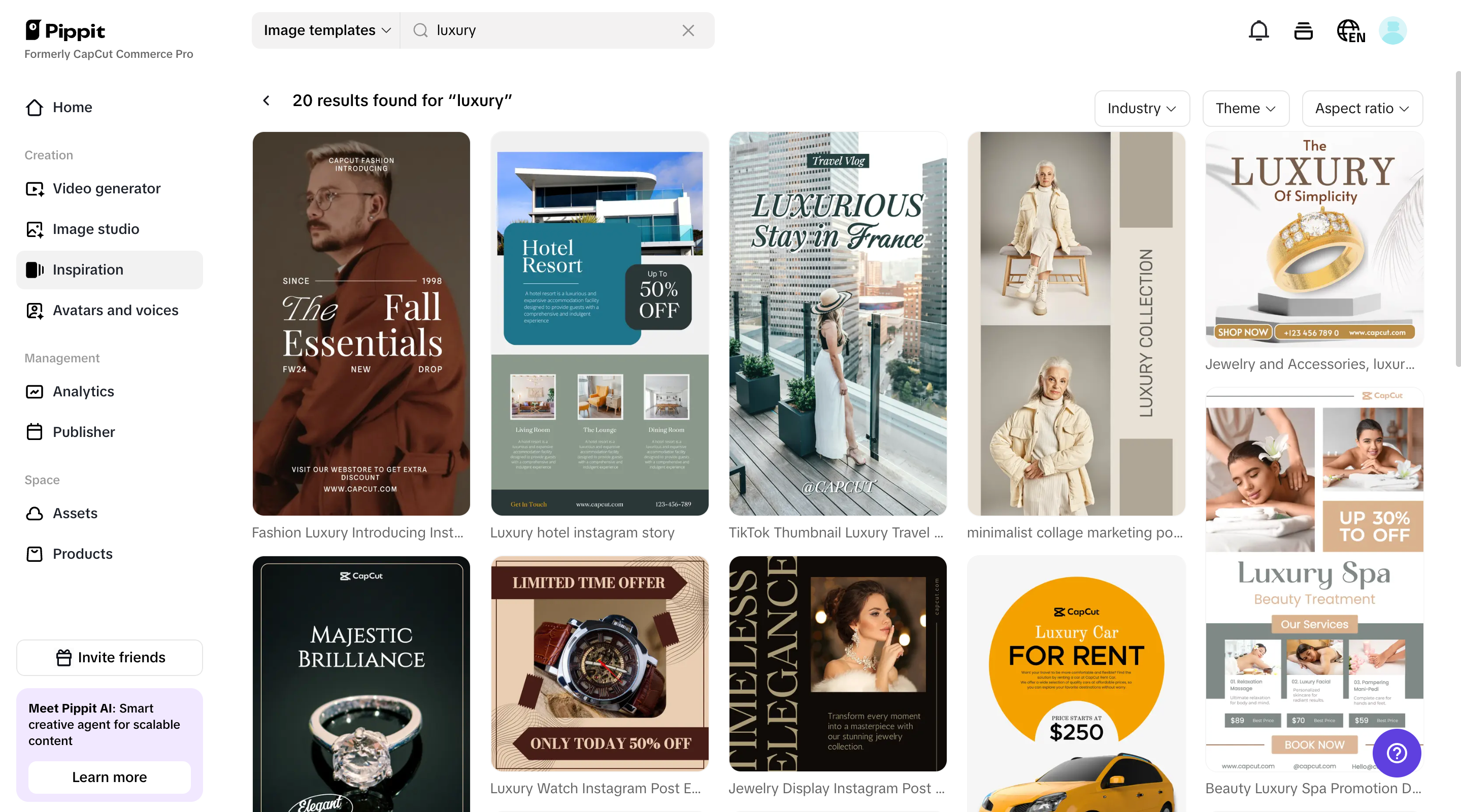The width and height of the screenshot is (1461, 812).
Task: Click Learn more about Pippit AI
Action: (x=110, y=777)
